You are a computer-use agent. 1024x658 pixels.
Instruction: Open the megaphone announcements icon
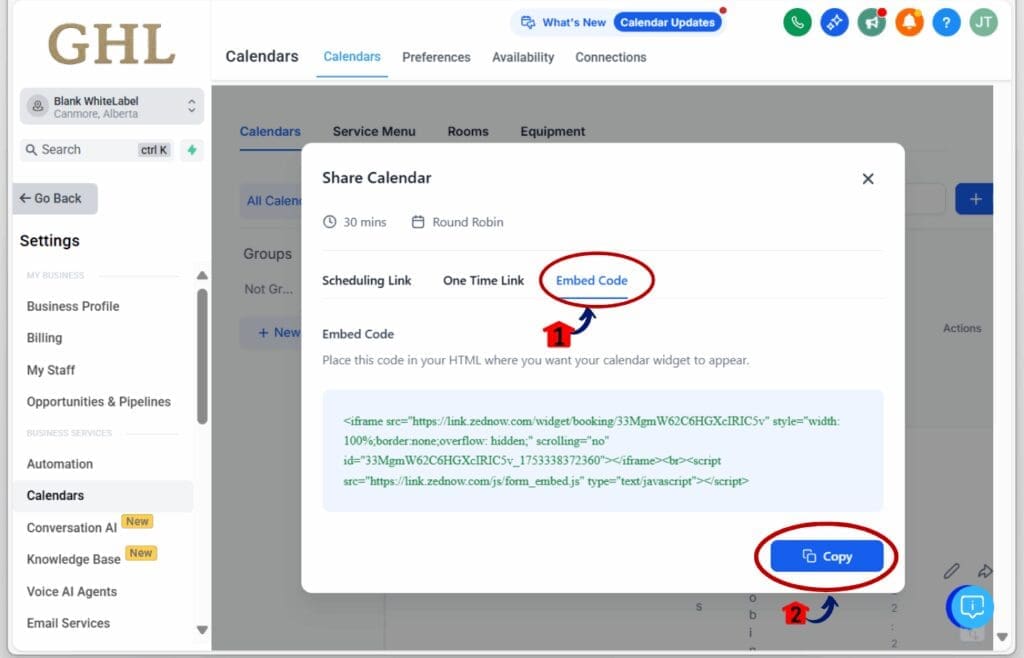(x=872, y=23)
